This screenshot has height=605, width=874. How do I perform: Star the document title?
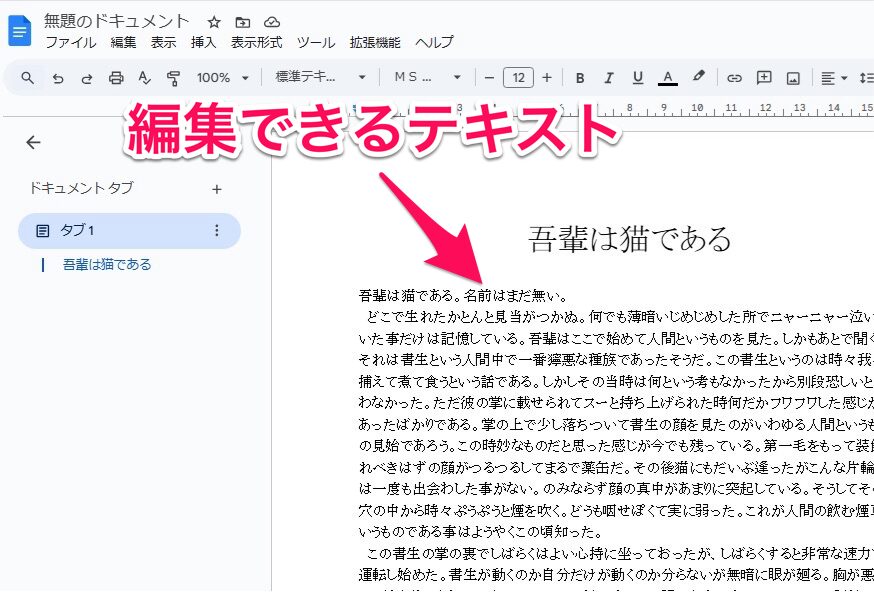(x=214, y=22)
